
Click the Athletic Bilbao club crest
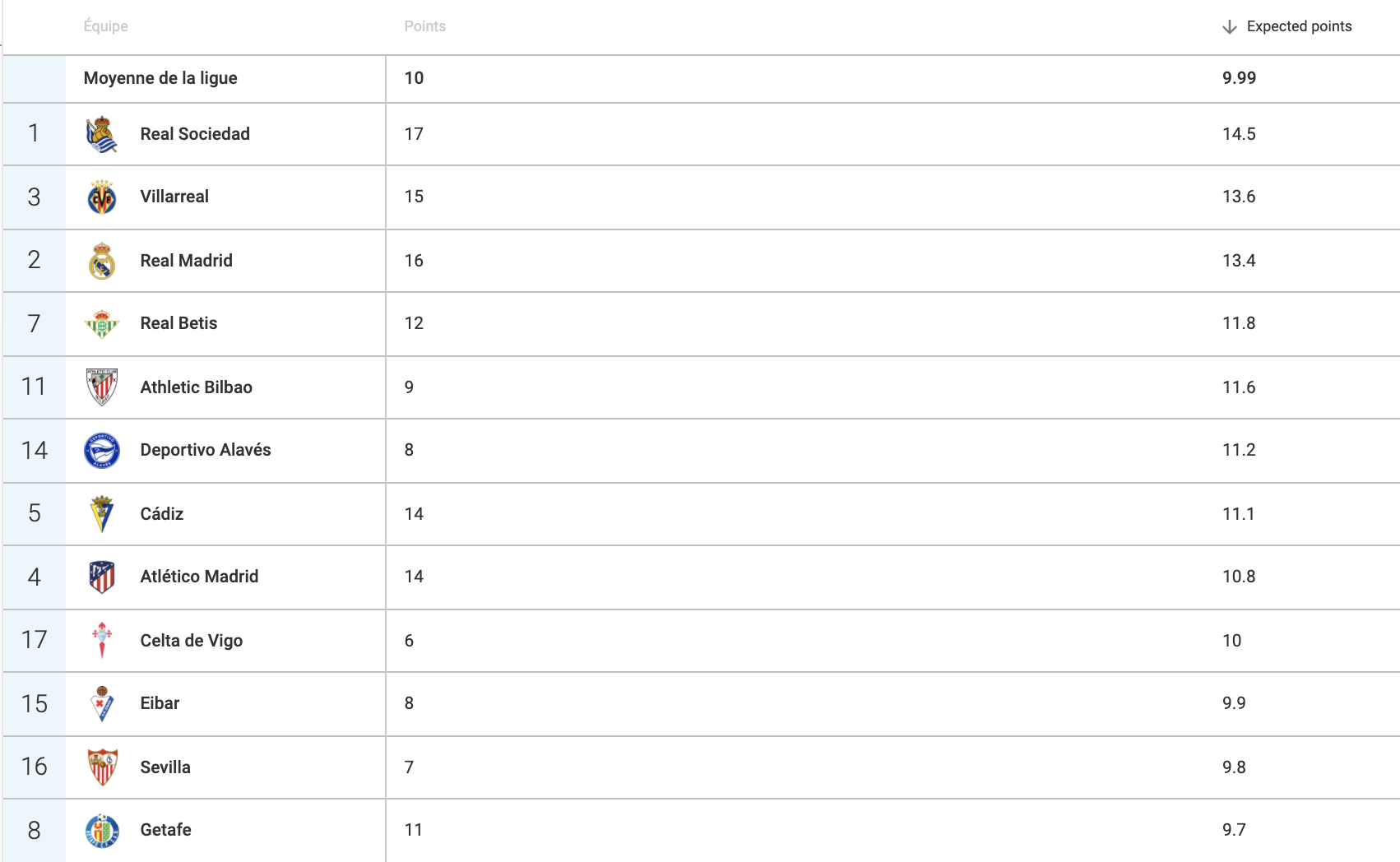pos(102,387)
